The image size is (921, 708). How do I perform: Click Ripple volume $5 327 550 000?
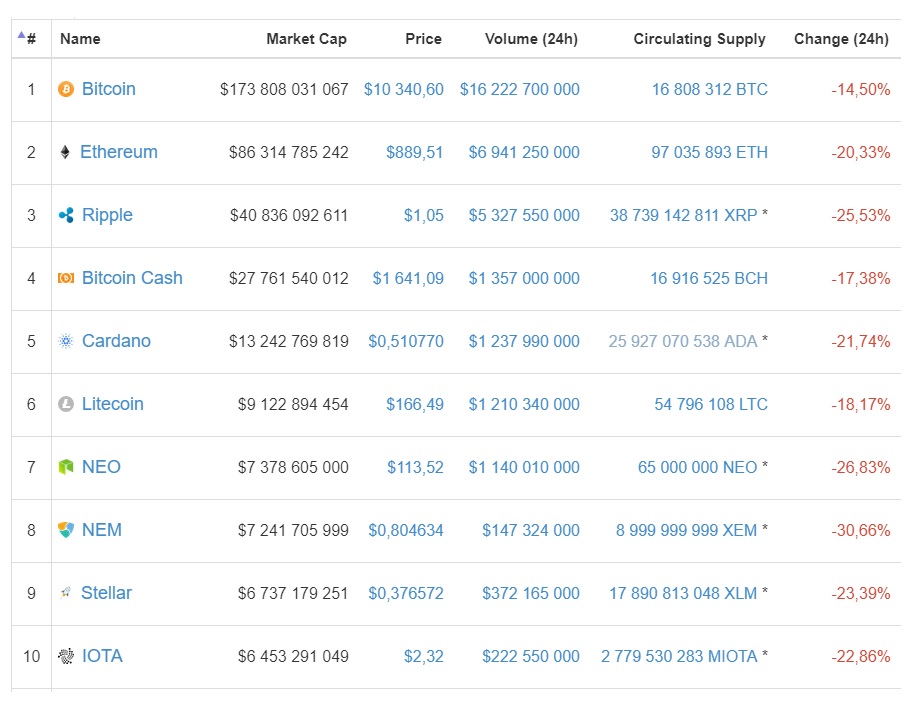[x=524, y=215]
